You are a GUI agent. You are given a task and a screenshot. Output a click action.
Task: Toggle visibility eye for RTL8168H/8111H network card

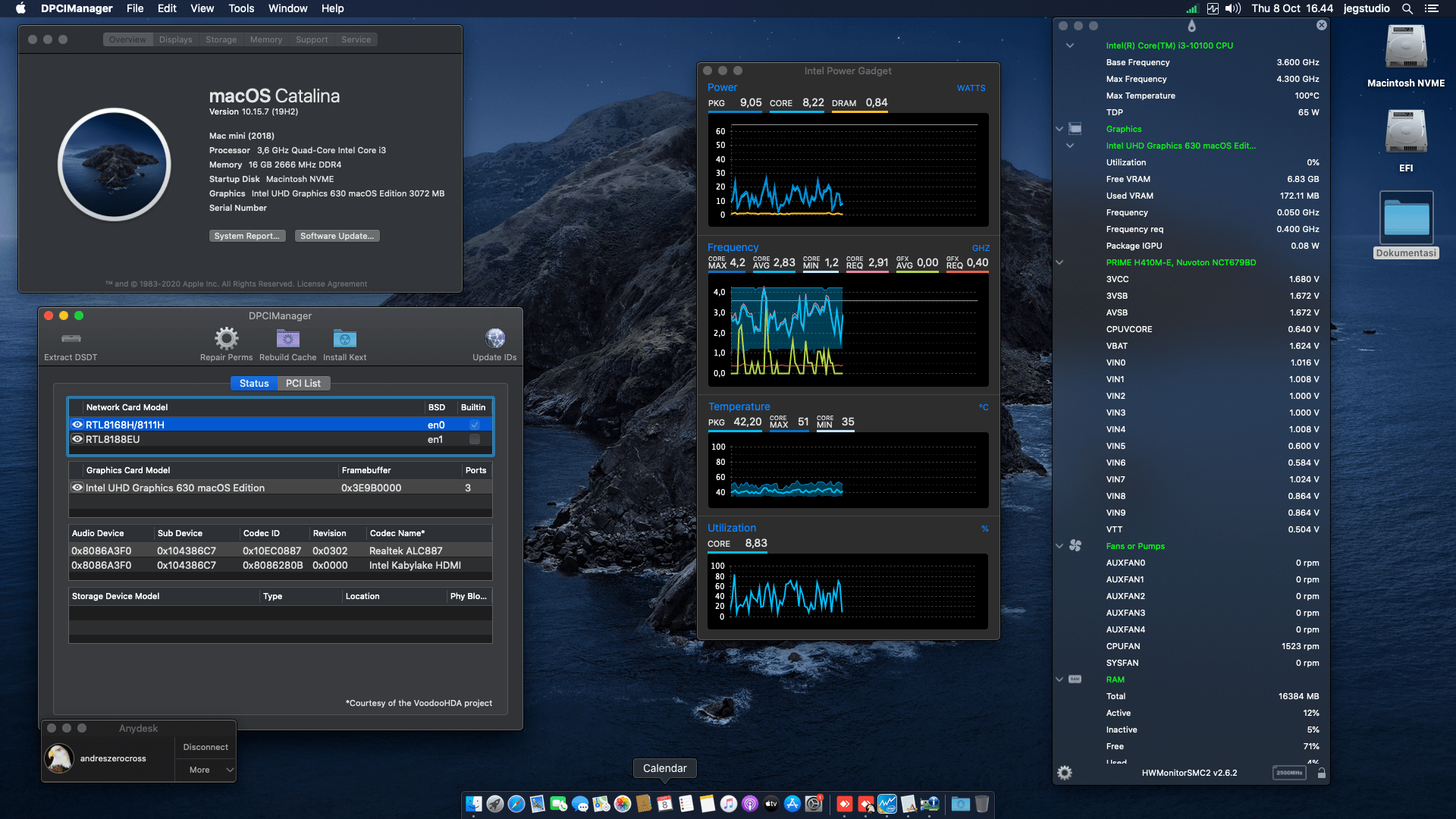point(77,425)
